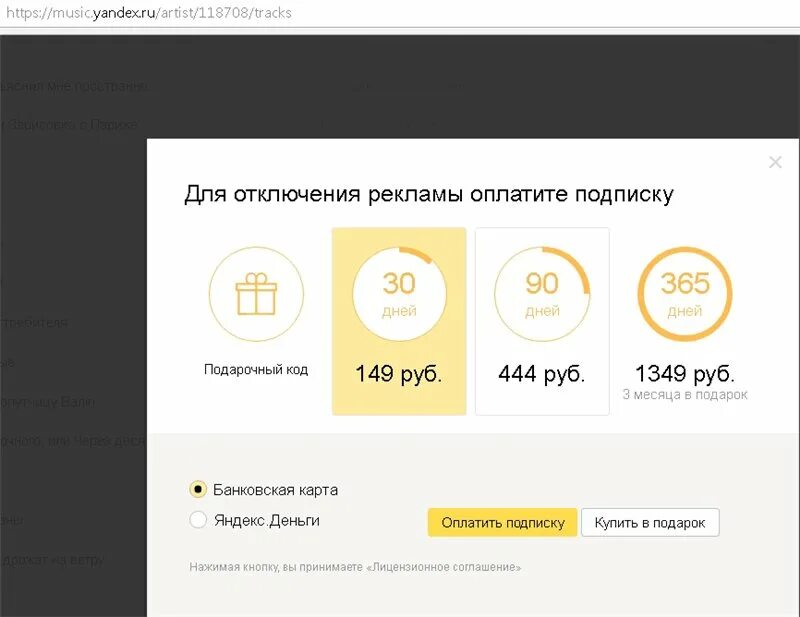Choose Яндекс.Деньги payment radio
This screenshot has height=617, width=800.
(198, 520)
